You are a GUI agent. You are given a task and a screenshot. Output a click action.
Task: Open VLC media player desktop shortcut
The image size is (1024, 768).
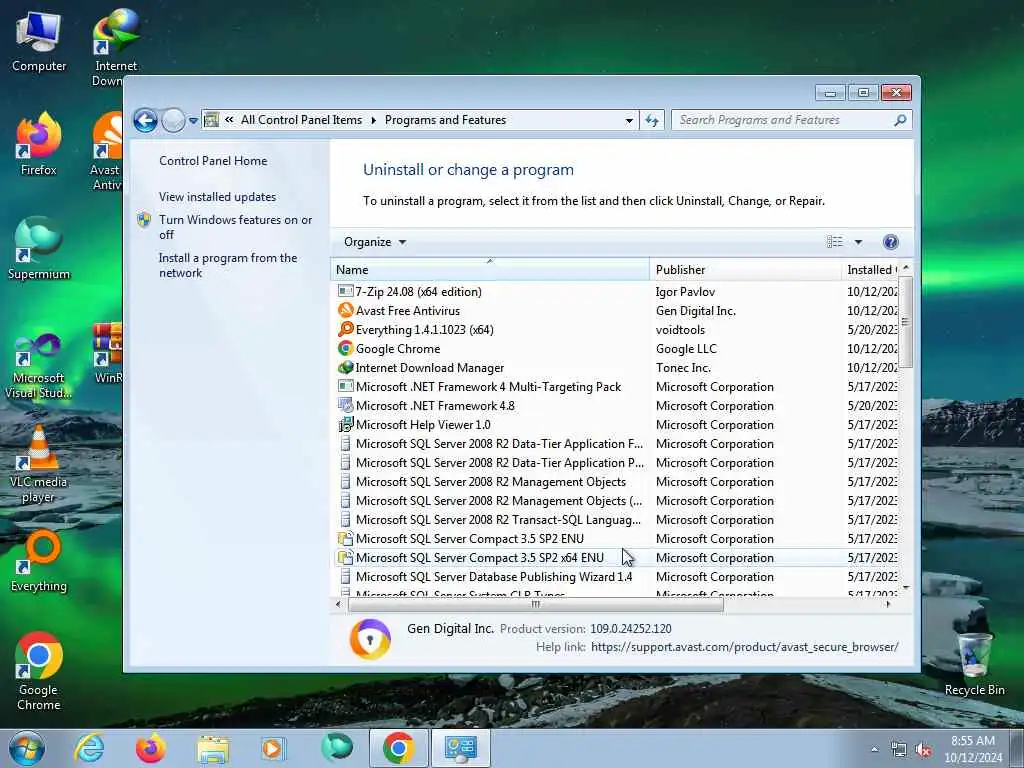(39, 464)
